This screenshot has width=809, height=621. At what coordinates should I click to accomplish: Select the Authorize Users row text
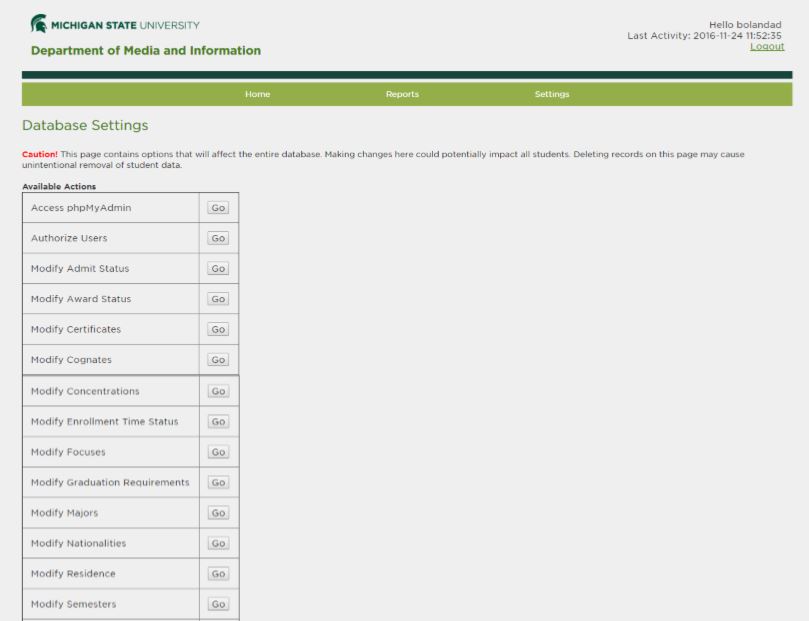(69, 238)
